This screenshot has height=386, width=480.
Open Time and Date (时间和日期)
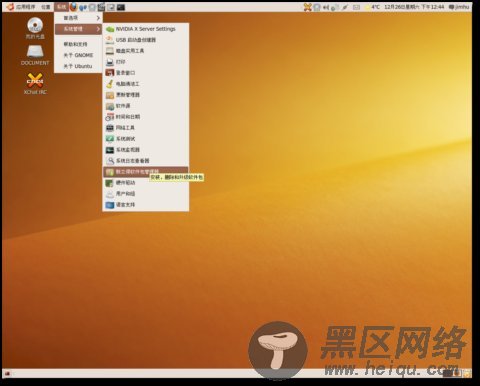click(x=146, y=117)
